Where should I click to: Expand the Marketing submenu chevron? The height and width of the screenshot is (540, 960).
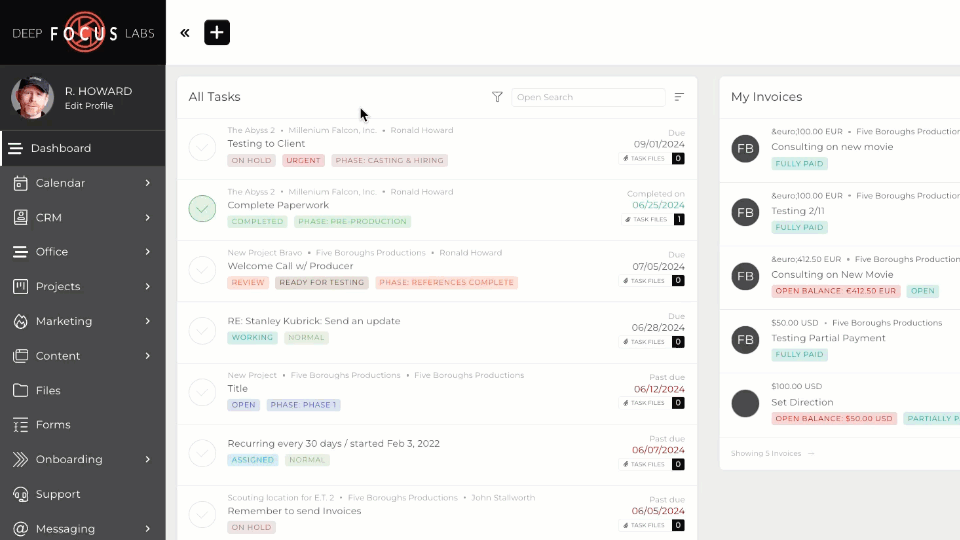[x=148, y=321]
